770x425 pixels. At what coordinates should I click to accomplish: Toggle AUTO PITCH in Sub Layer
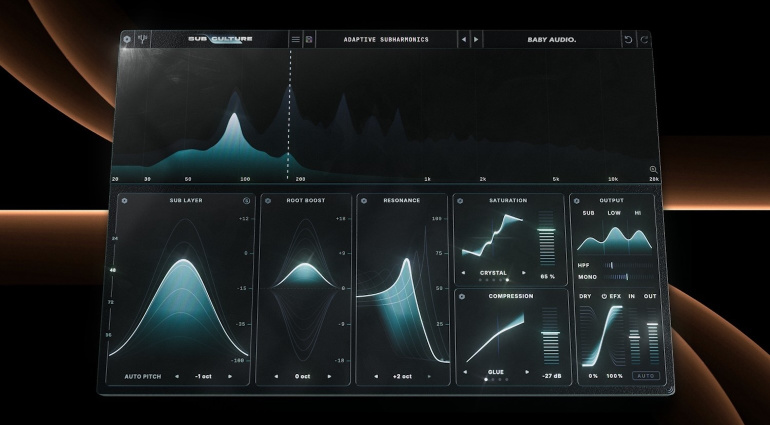(142, 376)
